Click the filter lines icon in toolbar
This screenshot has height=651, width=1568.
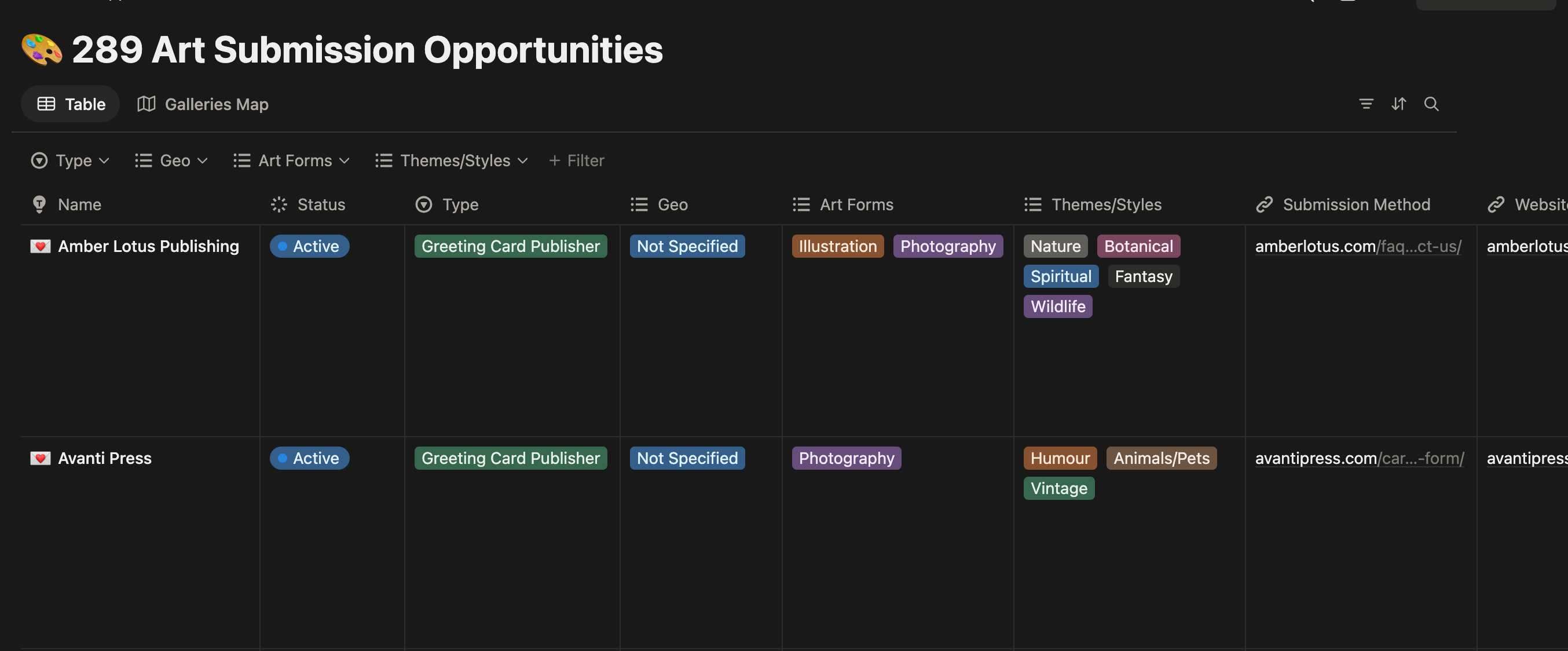pos(1366,104)
